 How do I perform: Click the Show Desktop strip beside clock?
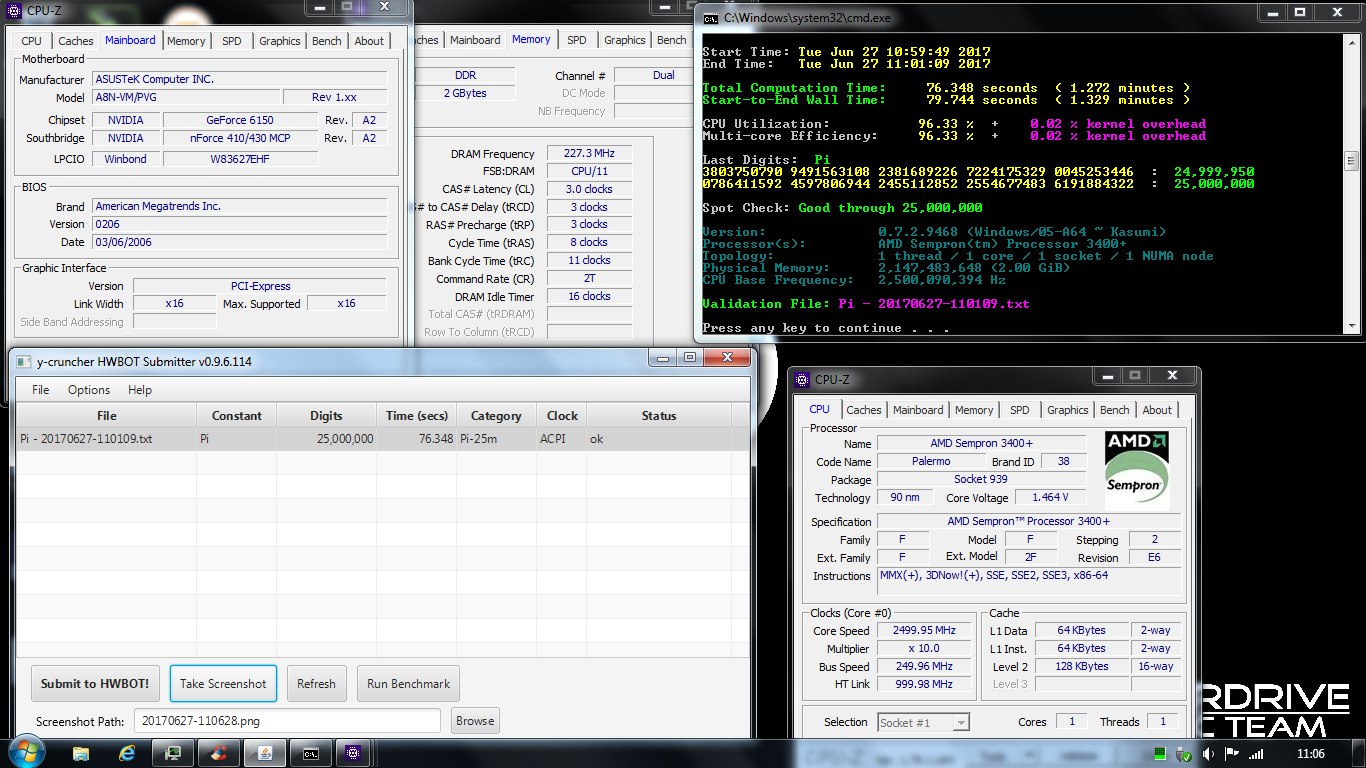(1360, 753)
